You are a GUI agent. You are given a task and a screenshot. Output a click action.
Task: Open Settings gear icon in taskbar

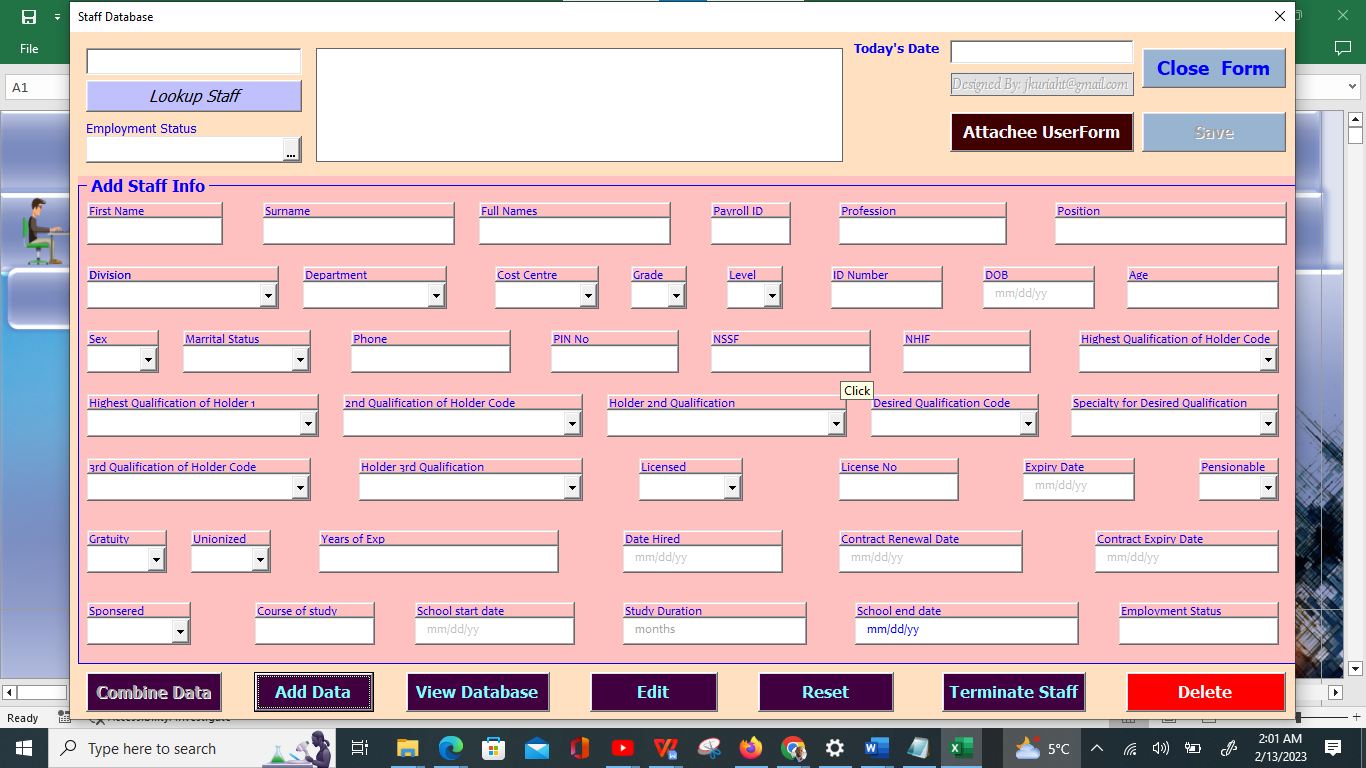[x=834, y=748]
